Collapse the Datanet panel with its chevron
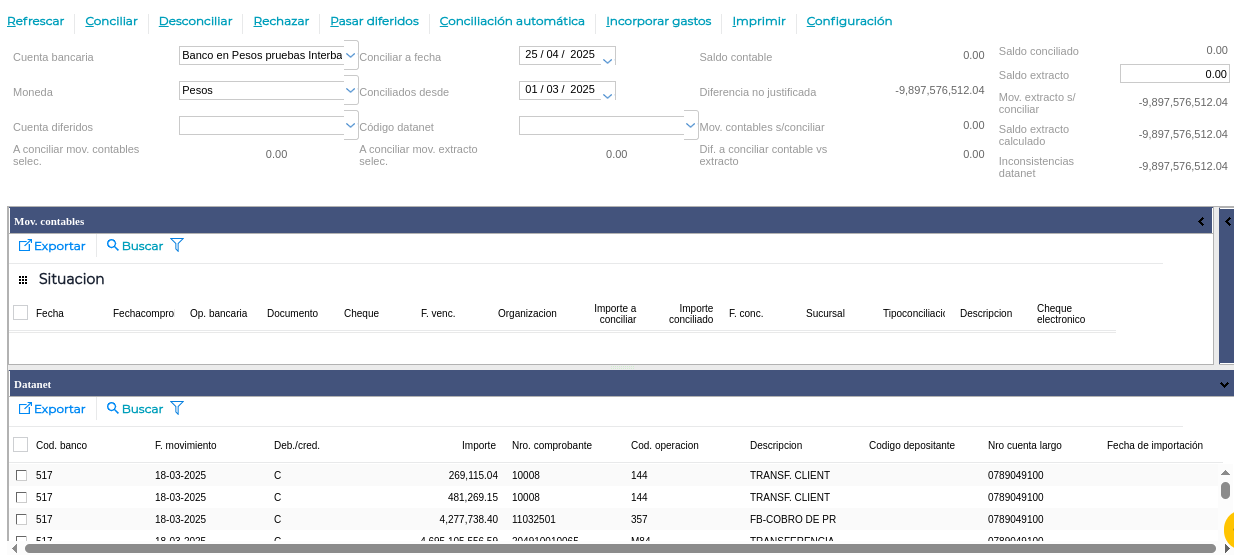Viewport: 1234px width, 555px height. point(1224,384)
